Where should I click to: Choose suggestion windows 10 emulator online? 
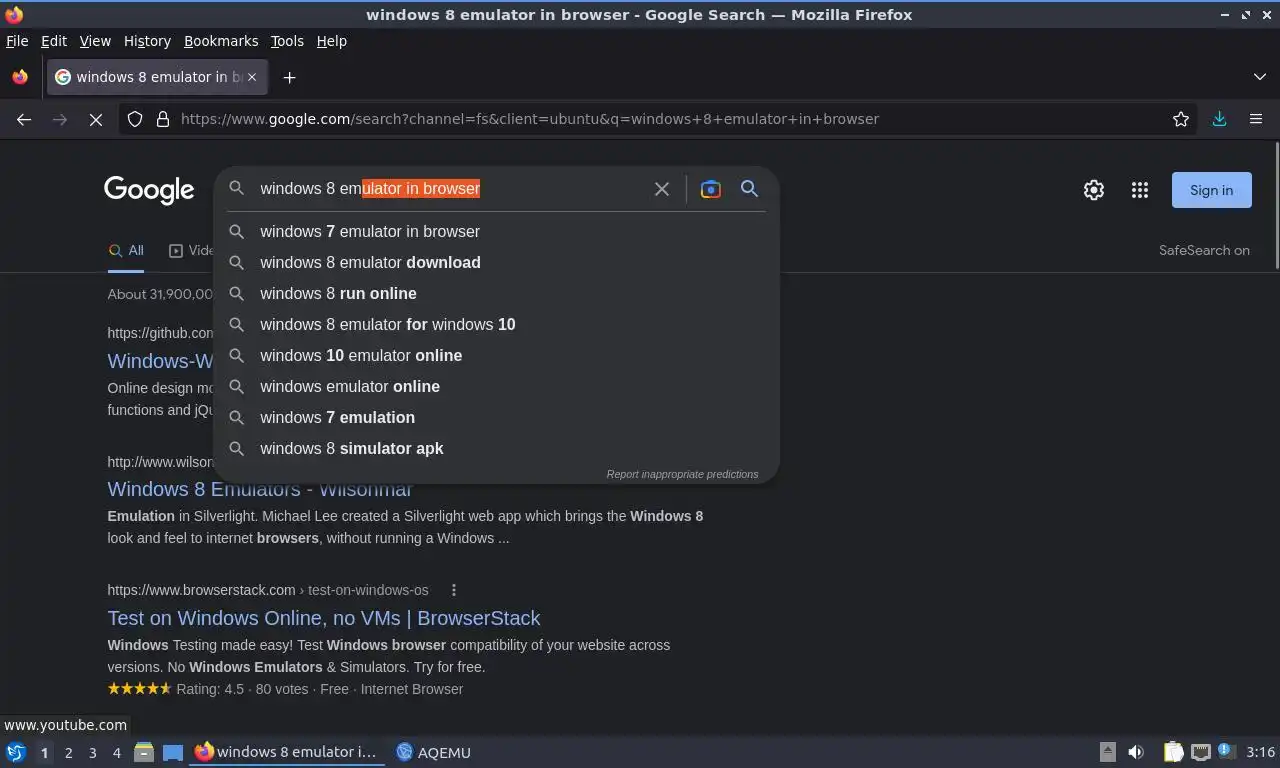tap(496, 355)
